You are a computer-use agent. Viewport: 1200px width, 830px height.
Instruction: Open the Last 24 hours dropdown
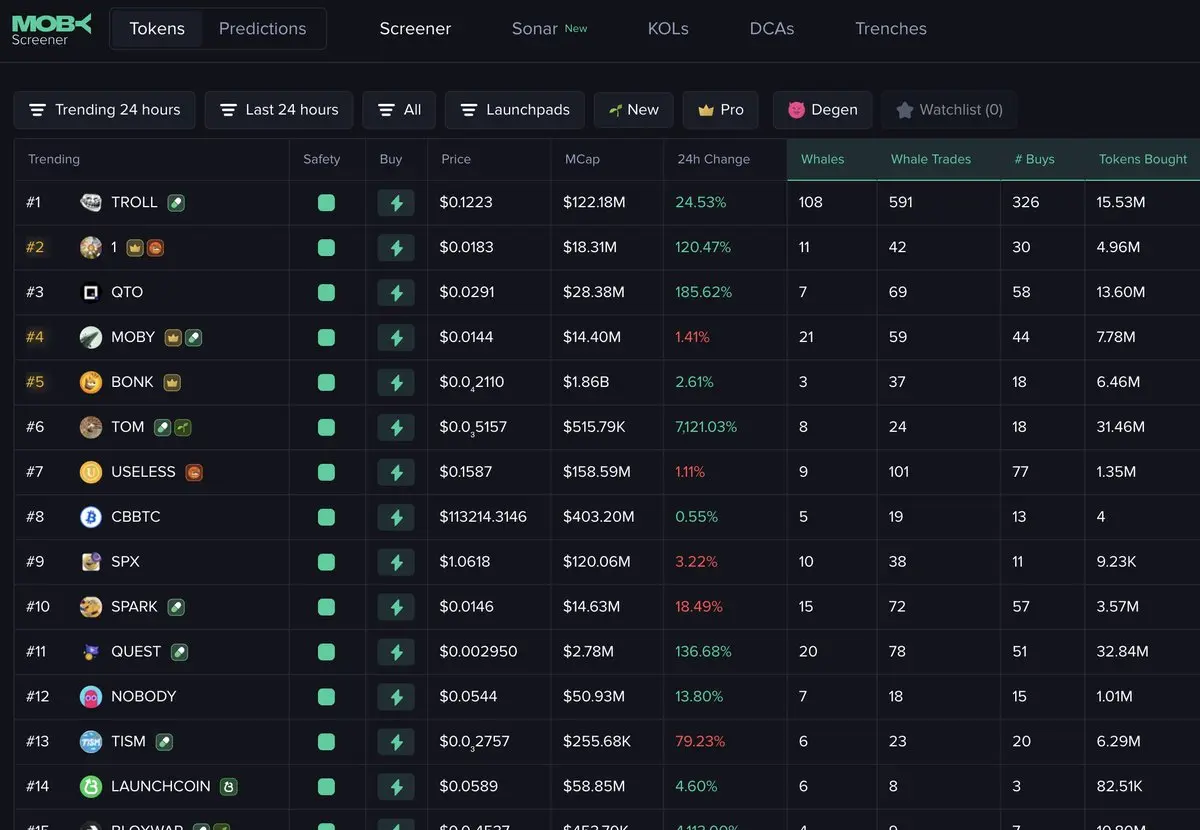[279, 110]
